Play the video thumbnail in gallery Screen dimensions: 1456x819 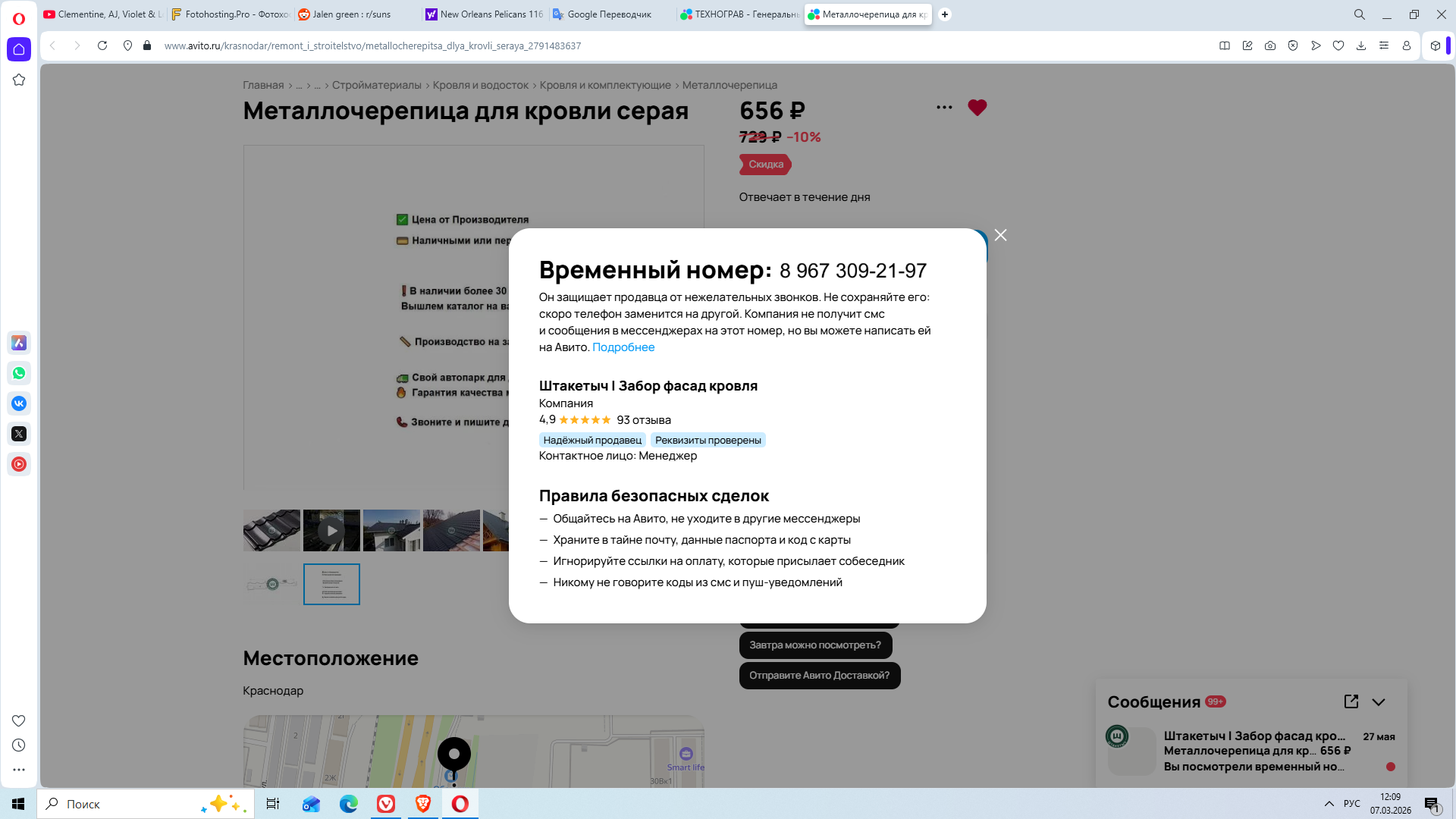(x=331, y=530)
